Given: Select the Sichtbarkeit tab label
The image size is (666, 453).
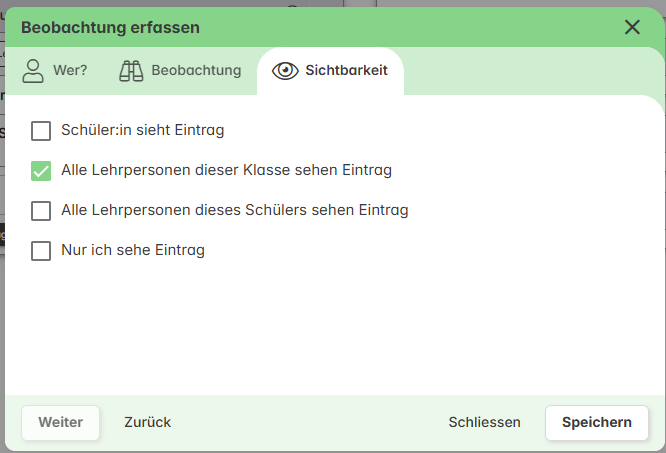Looking at the screenshot, I should coord(346,70).
